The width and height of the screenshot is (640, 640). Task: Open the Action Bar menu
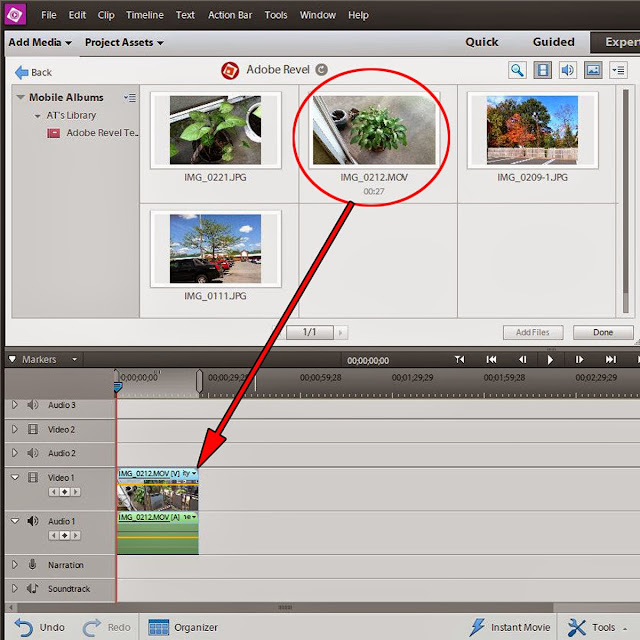click(x=230, y=15)
